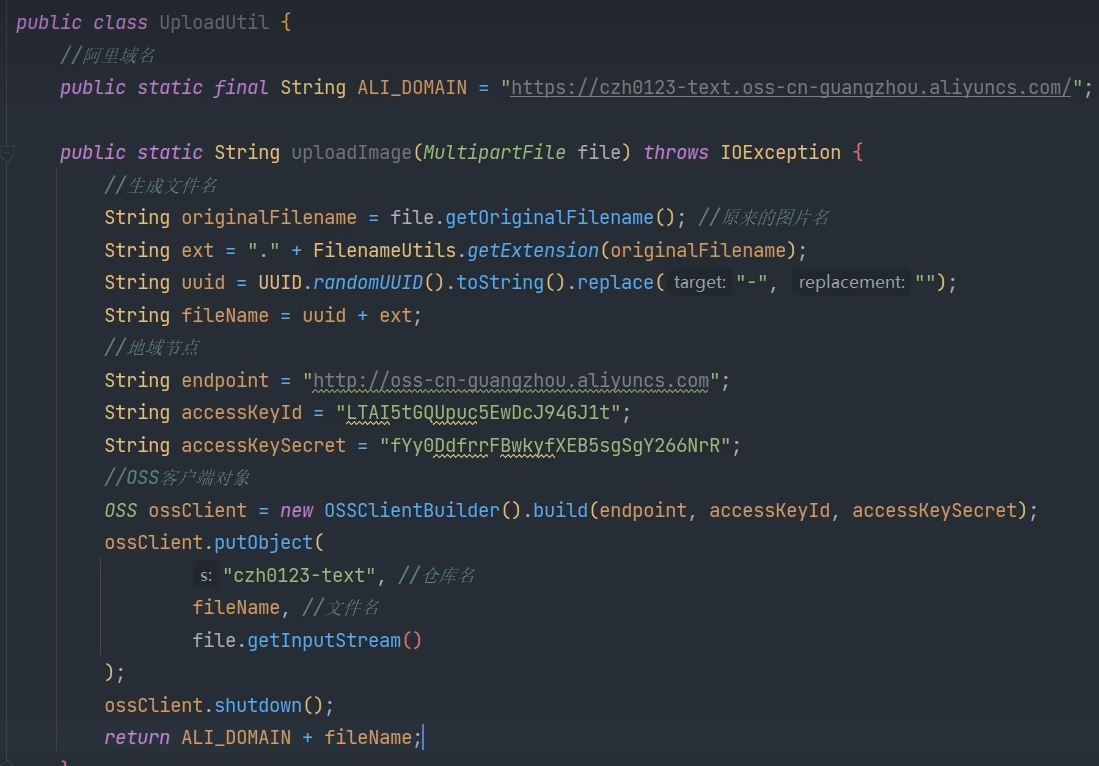The image size is (1099, 766).
Task: Click the shutdown method call
Action: (257, 705)
